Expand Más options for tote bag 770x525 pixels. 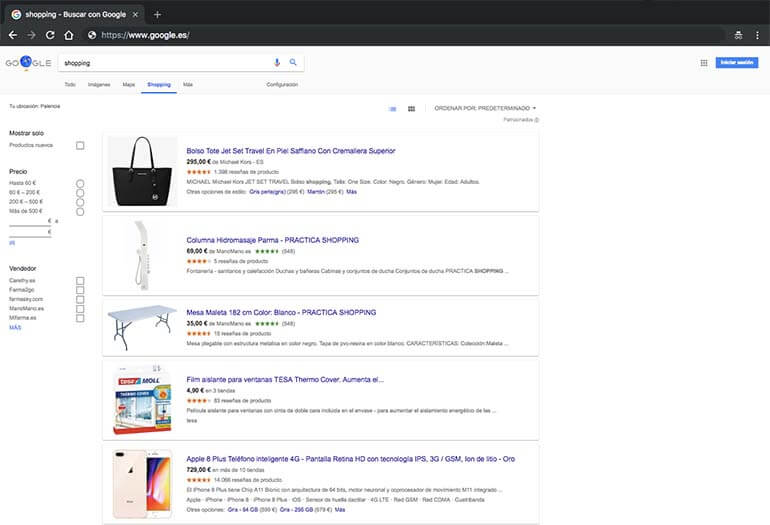click(352, 192)
